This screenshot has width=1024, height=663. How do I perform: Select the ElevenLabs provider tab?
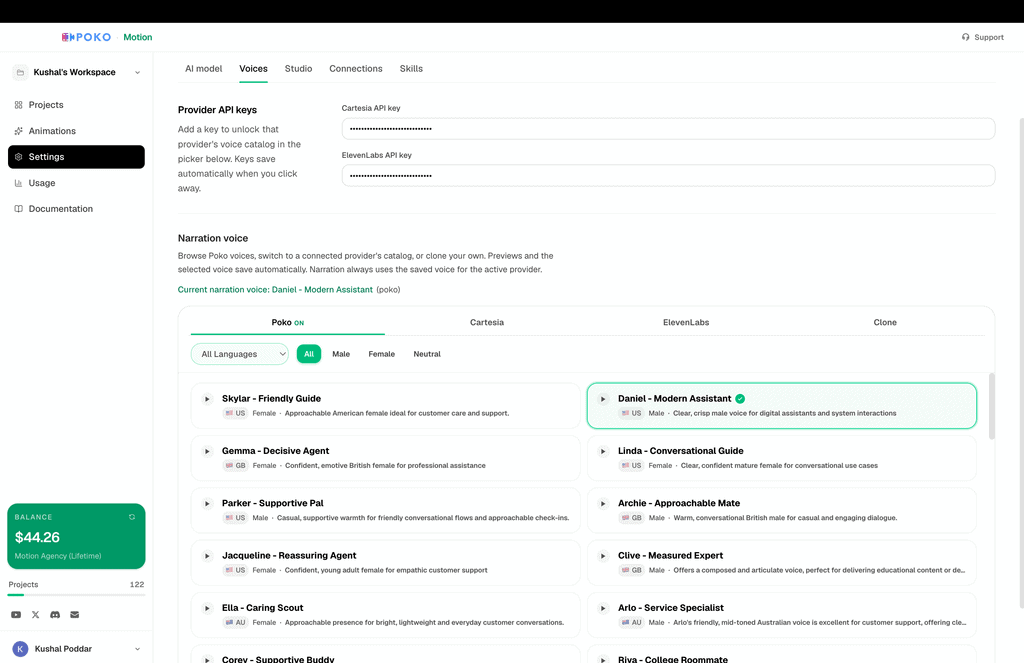[x=686, y=323]
